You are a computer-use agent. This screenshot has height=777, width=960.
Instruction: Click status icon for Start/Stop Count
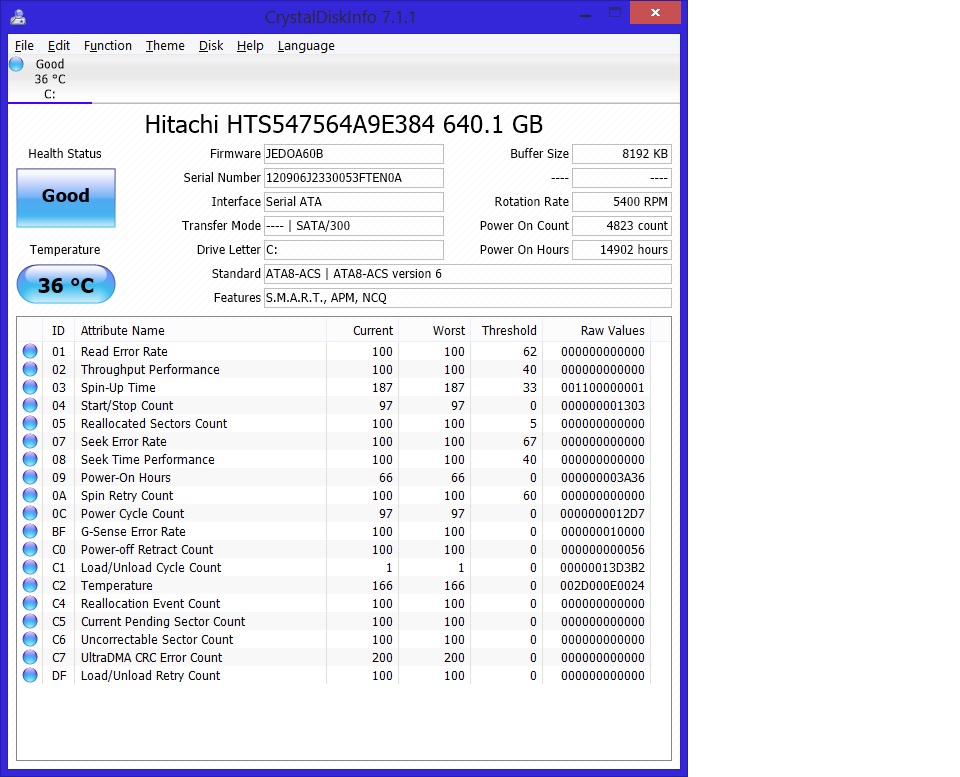30,405
